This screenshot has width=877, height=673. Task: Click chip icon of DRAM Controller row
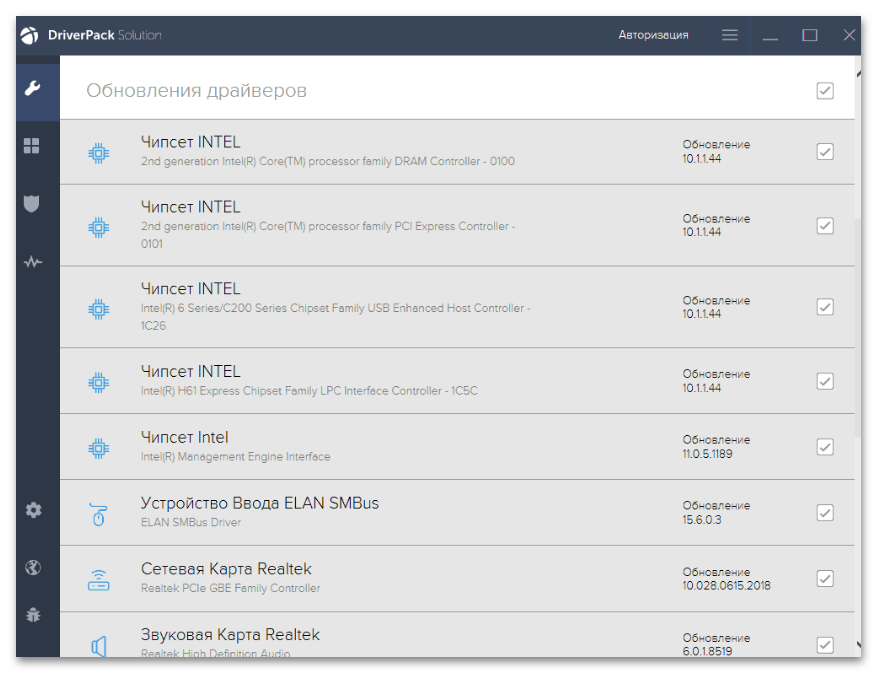click(x=98, y=153)
